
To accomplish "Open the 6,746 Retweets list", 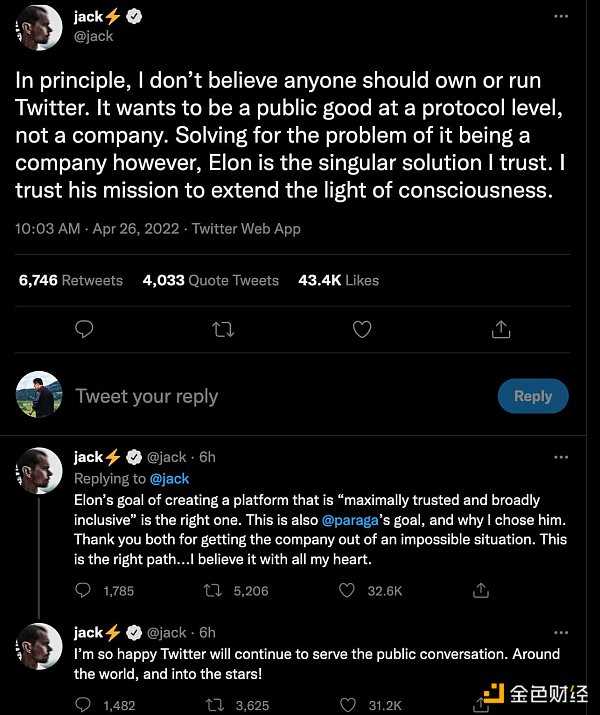I will tap(70, 280).
